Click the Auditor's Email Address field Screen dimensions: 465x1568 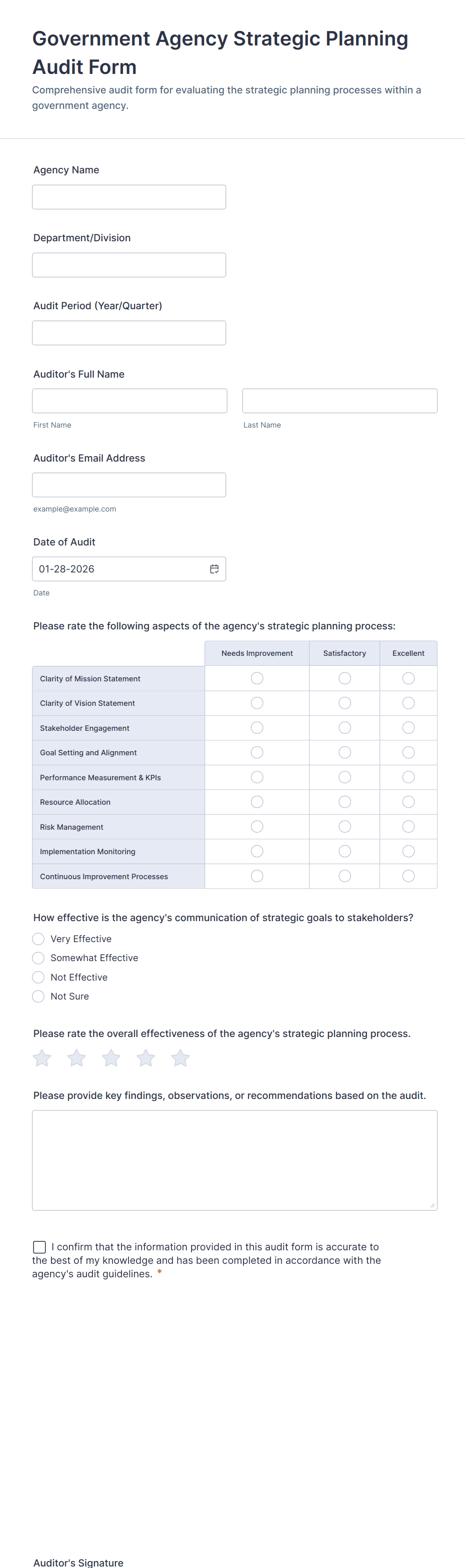tap(128, 484)
